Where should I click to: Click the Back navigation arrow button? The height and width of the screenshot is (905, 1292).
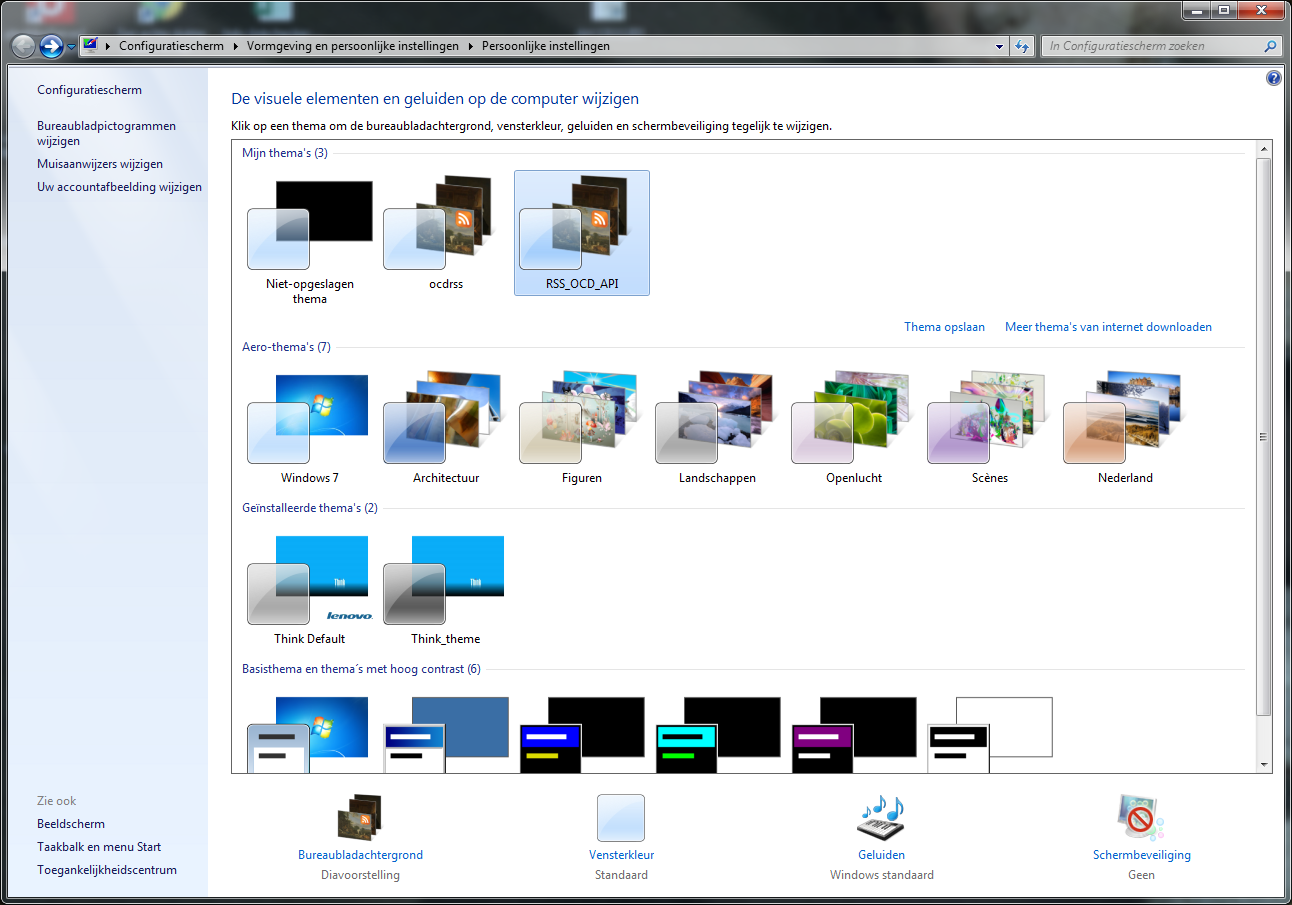(23, 46)
